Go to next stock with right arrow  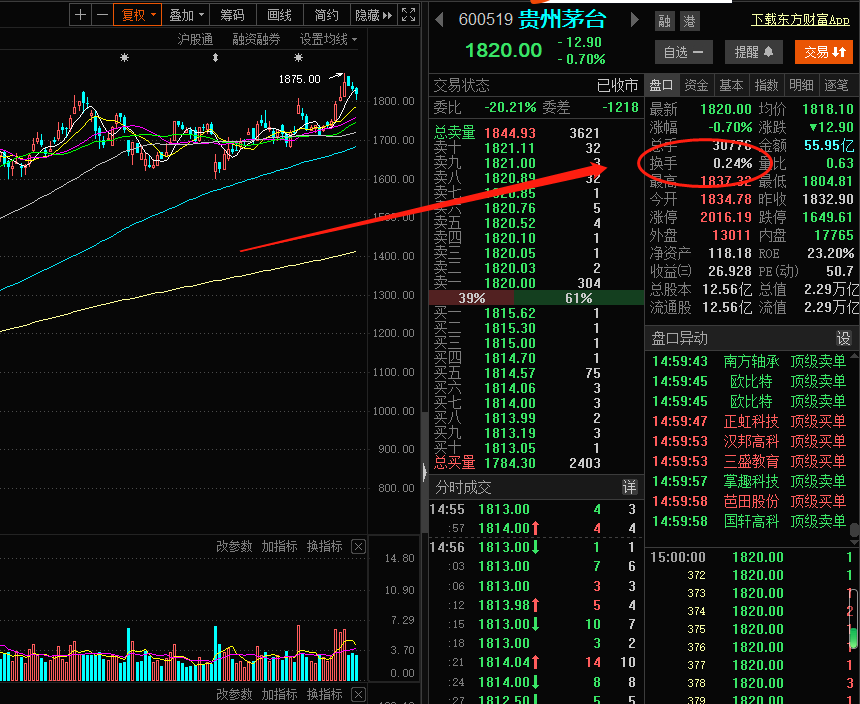pyautogui.click(x=634, y=20)
